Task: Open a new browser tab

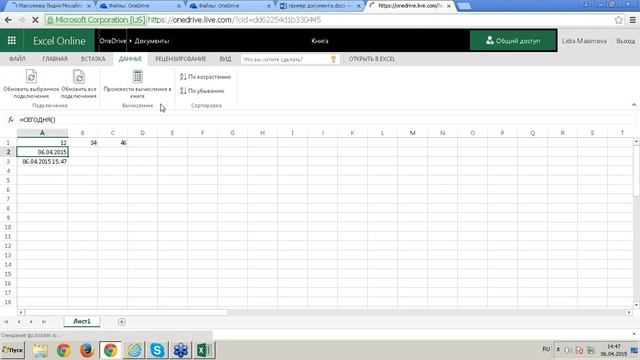Action: click(x=464, y=6)
